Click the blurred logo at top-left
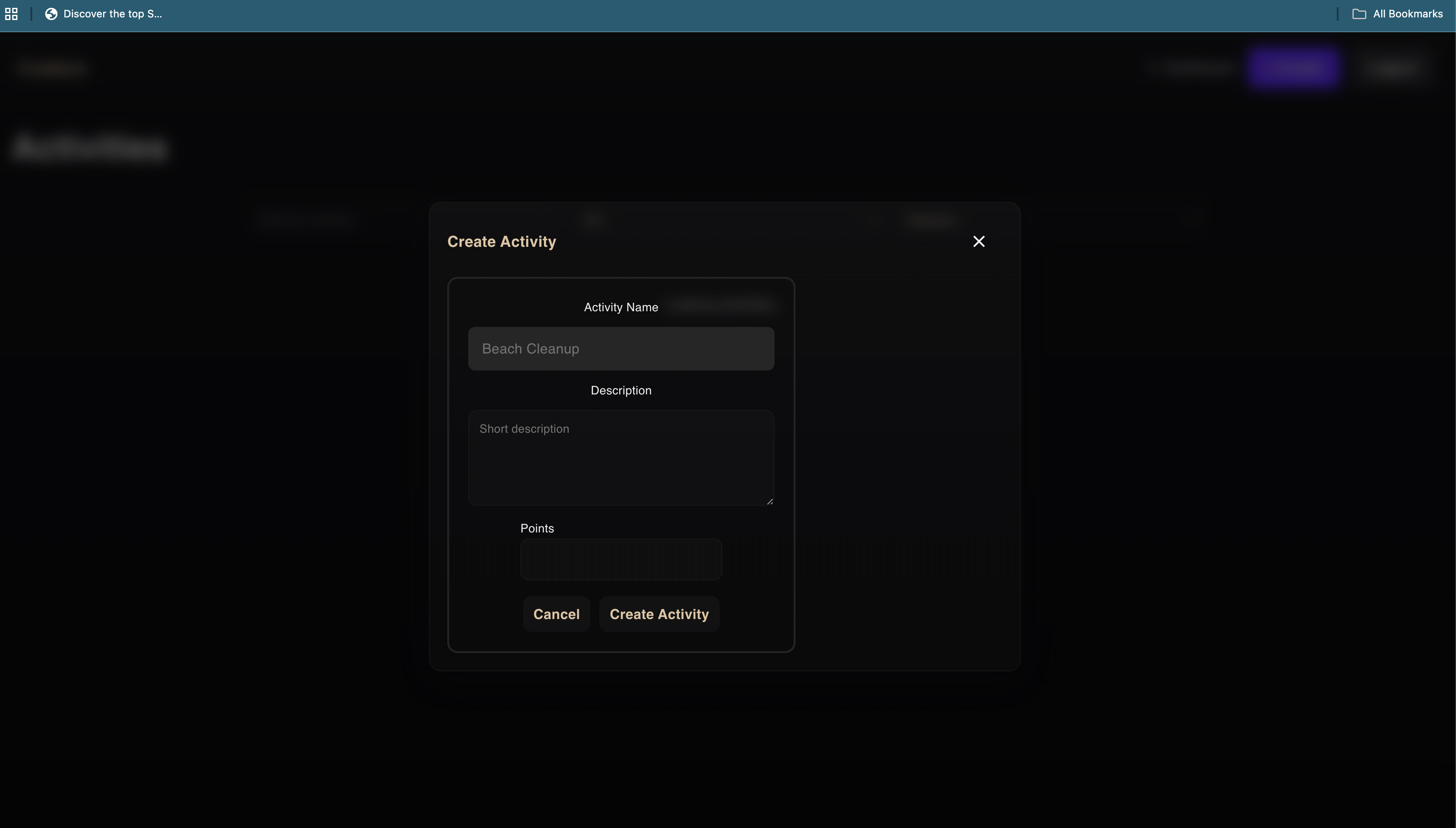The image size is (1456, 828). click(x=51, y=68)
